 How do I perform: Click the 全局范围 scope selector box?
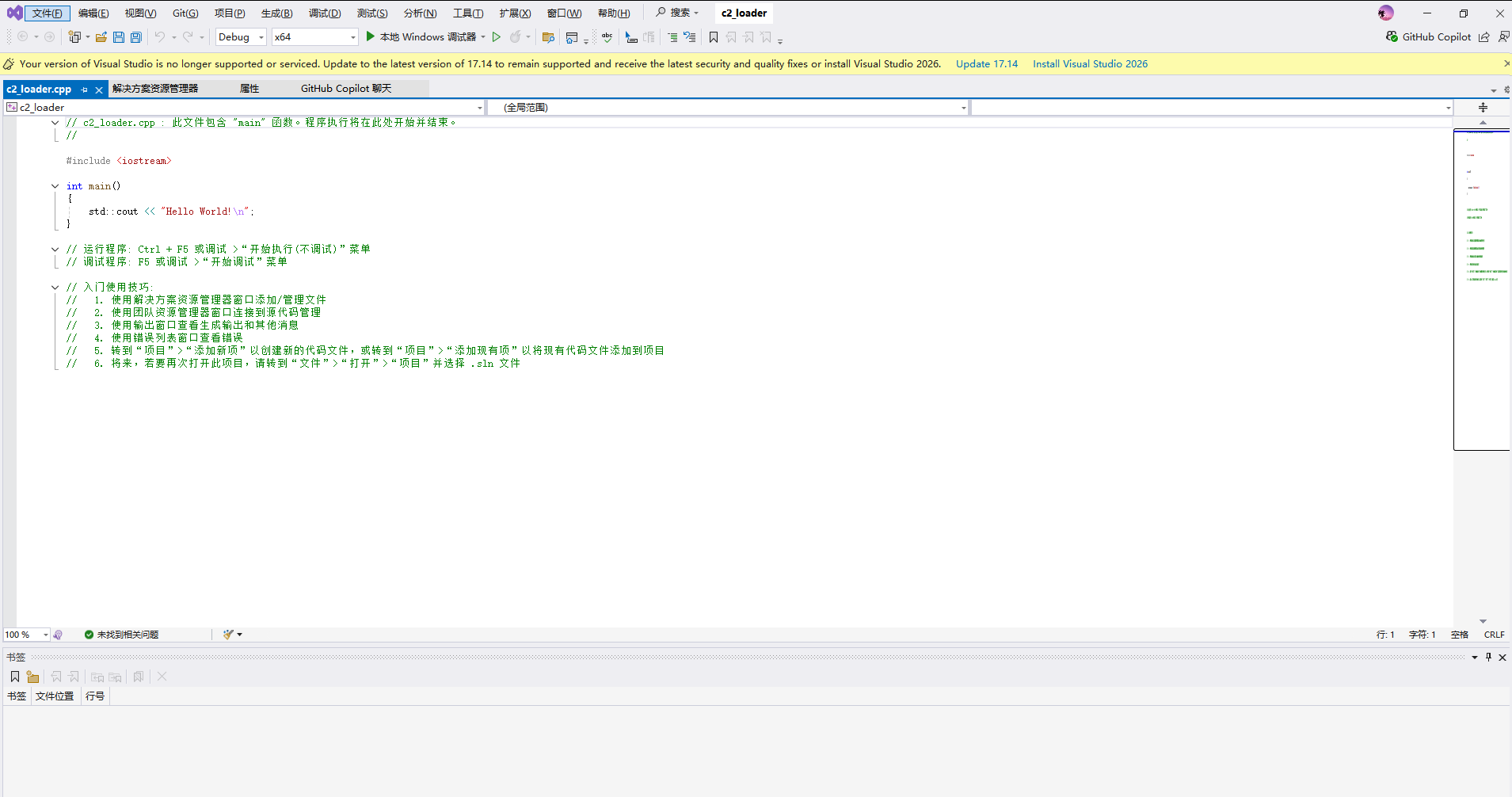(727, 108)
